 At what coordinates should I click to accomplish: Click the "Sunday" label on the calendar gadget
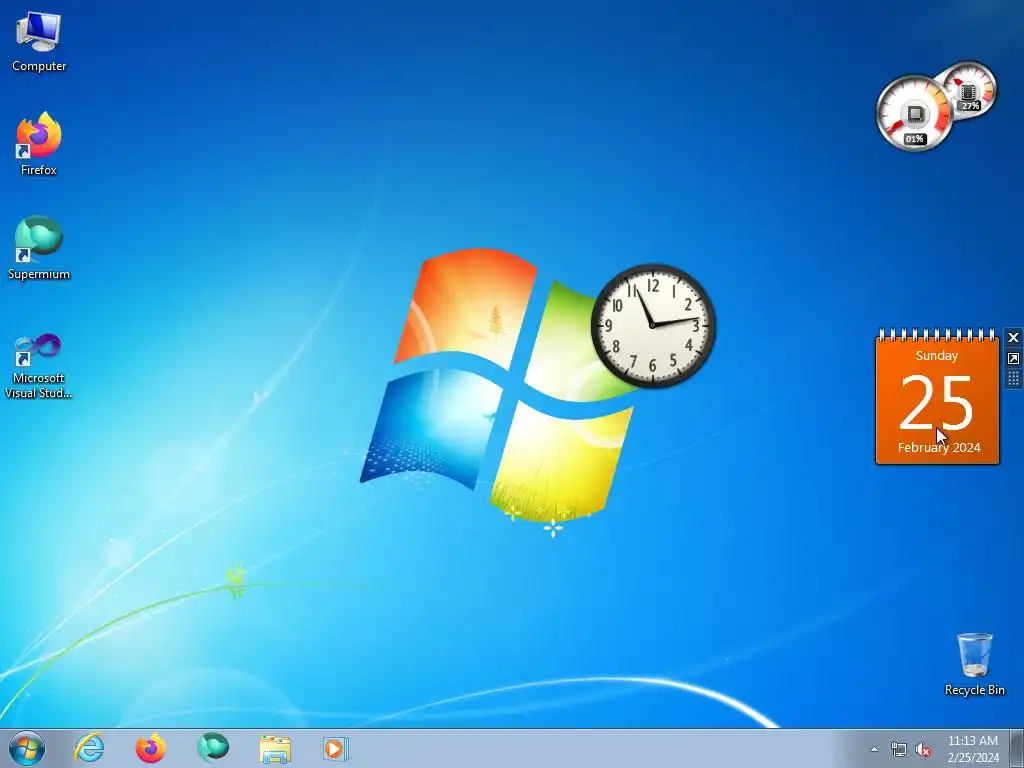pos(936,356)
